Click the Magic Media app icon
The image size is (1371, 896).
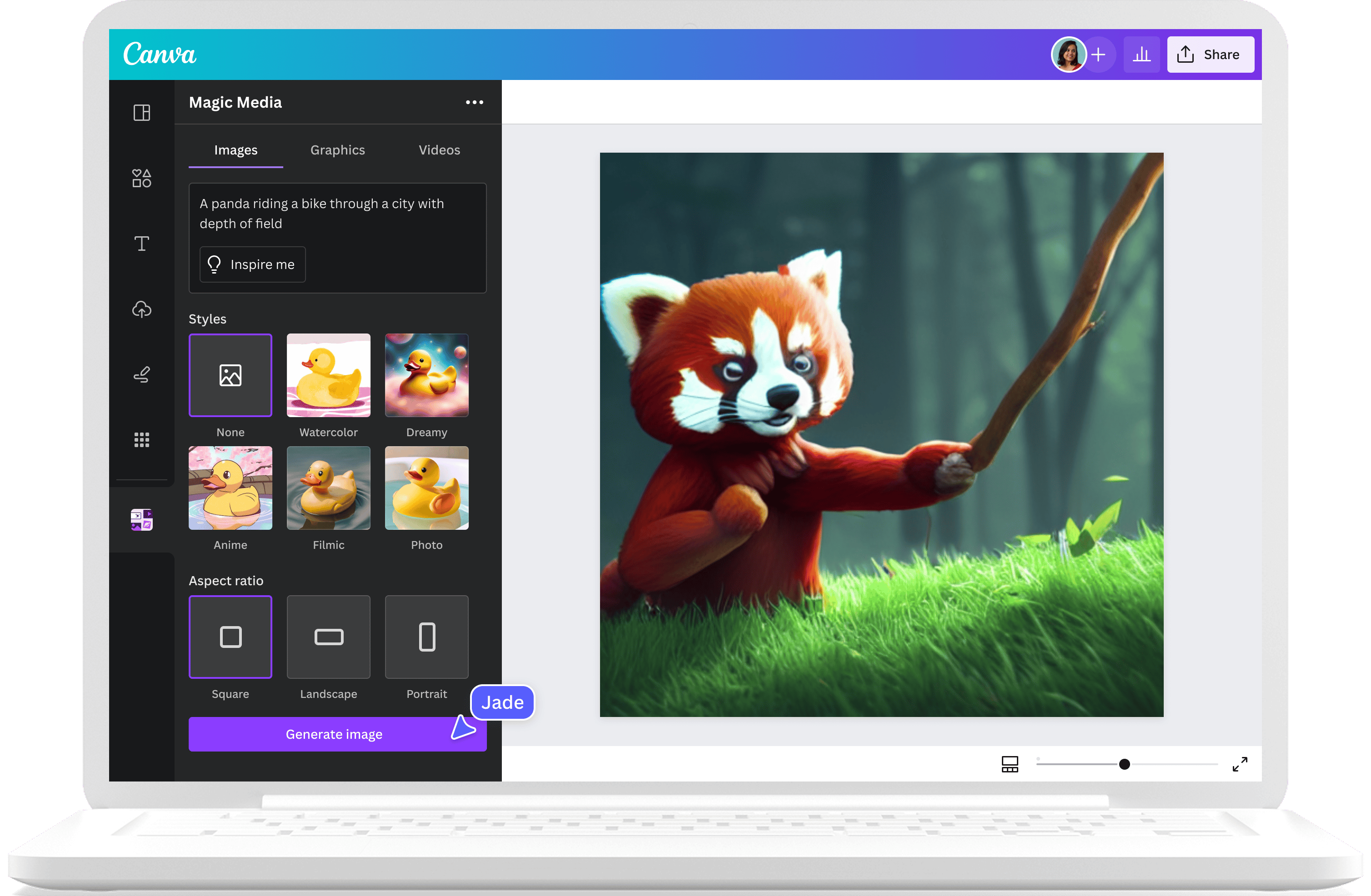tap(142, 519)
